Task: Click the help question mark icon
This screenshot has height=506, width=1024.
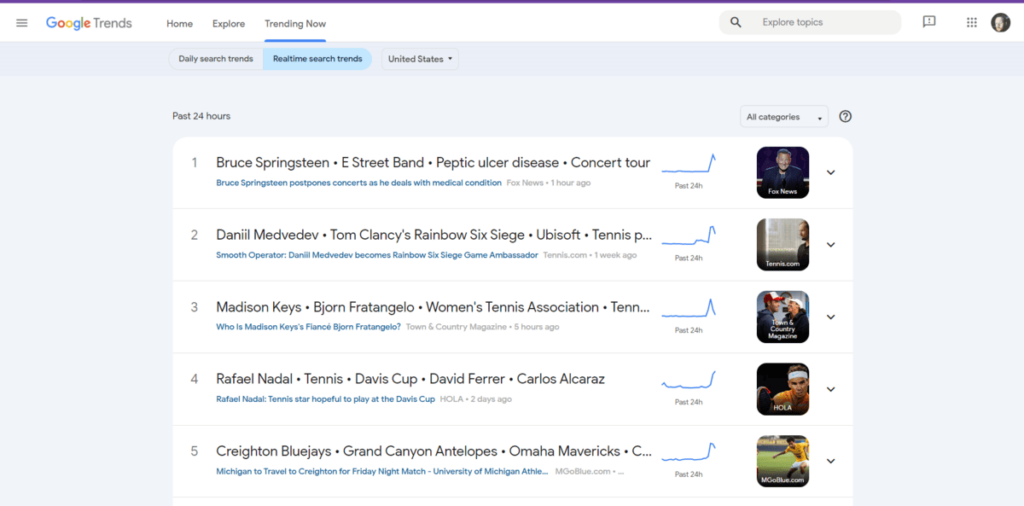Action: coord(845,116)
